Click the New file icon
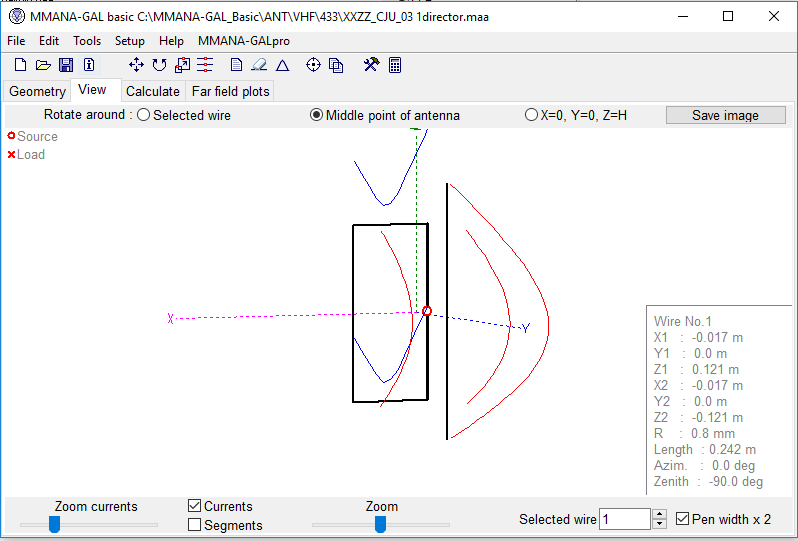Viewport: 798px width, 541px height. (20, 65)
